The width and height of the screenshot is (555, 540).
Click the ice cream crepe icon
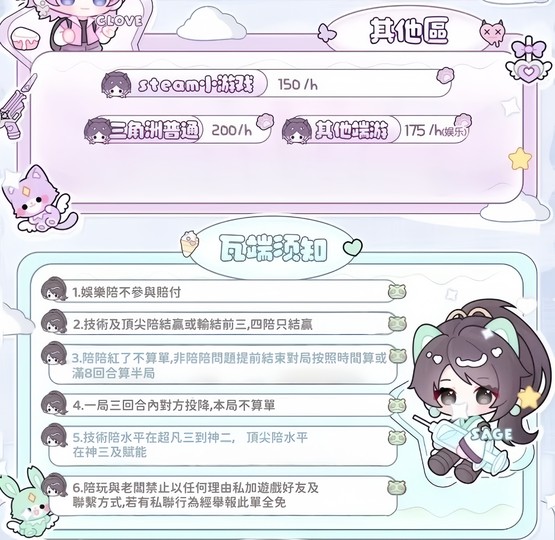(x=189, y=244)
